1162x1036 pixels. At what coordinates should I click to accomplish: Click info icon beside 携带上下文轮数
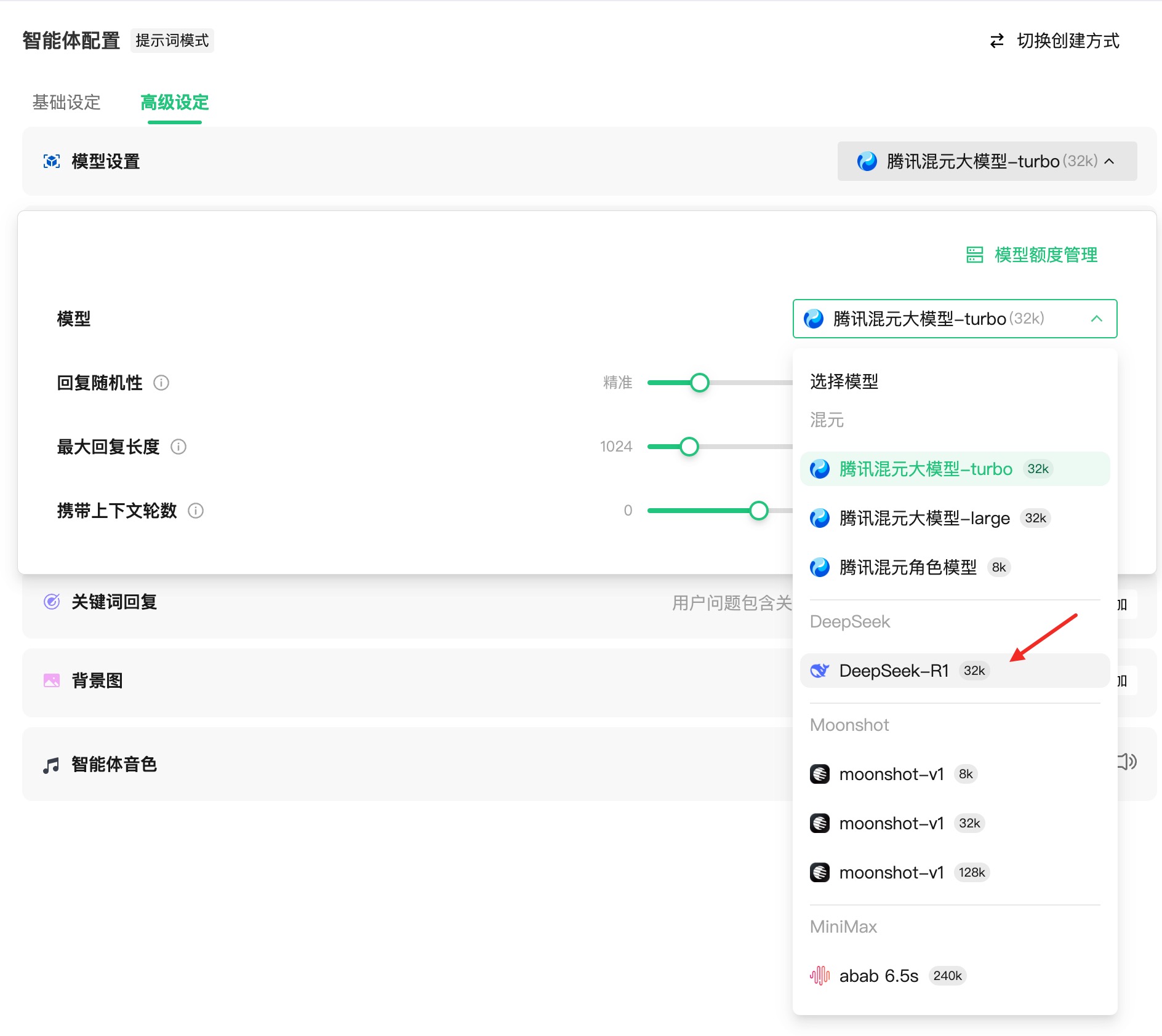click(x=196, y=511)
